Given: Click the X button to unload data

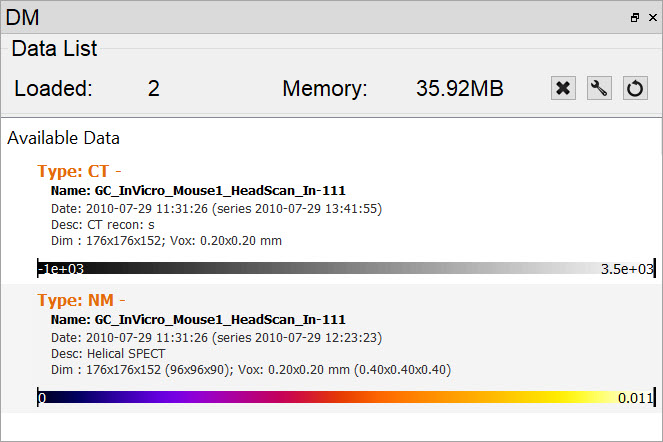Looking at the screenshot, I should click(563, 88).
